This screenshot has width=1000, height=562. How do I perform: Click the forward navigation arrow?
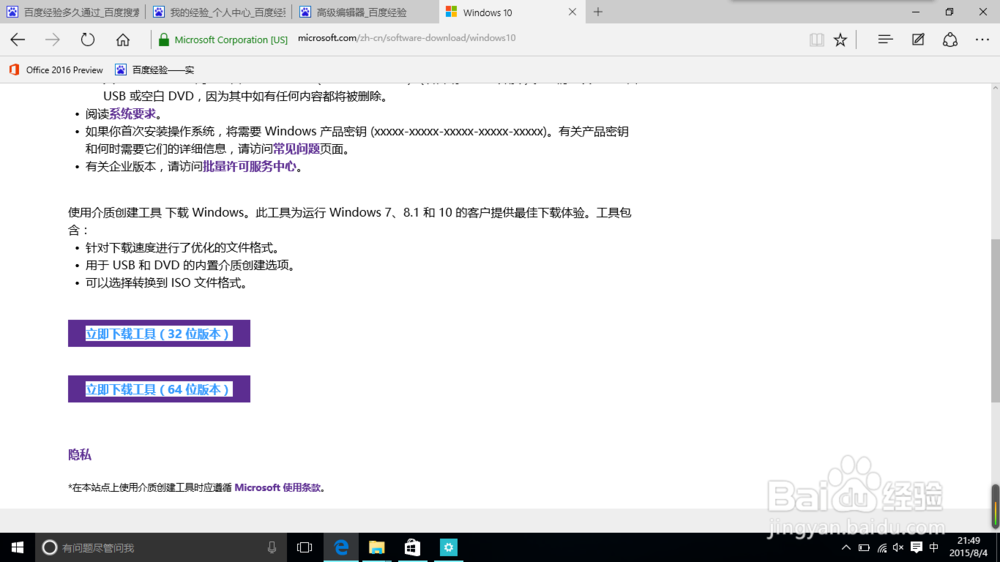tap(52, 40)
